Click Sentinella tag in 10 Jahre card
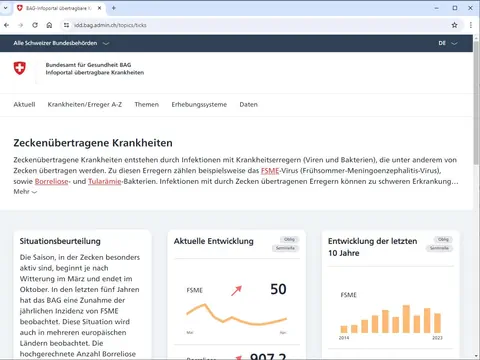Screen dimensions: 480x360 pos(439,248)
